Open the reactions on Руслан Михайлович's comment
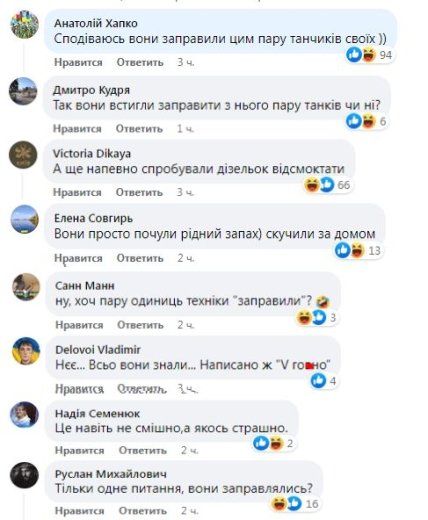Viewport: 428px width, 520px height. (295, 503)
